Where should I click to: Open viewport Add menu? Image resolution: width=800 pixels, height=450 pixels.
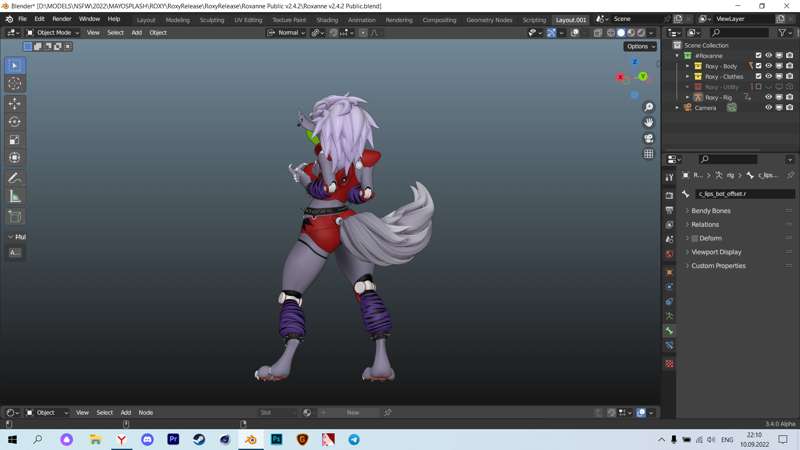(137, 33)
